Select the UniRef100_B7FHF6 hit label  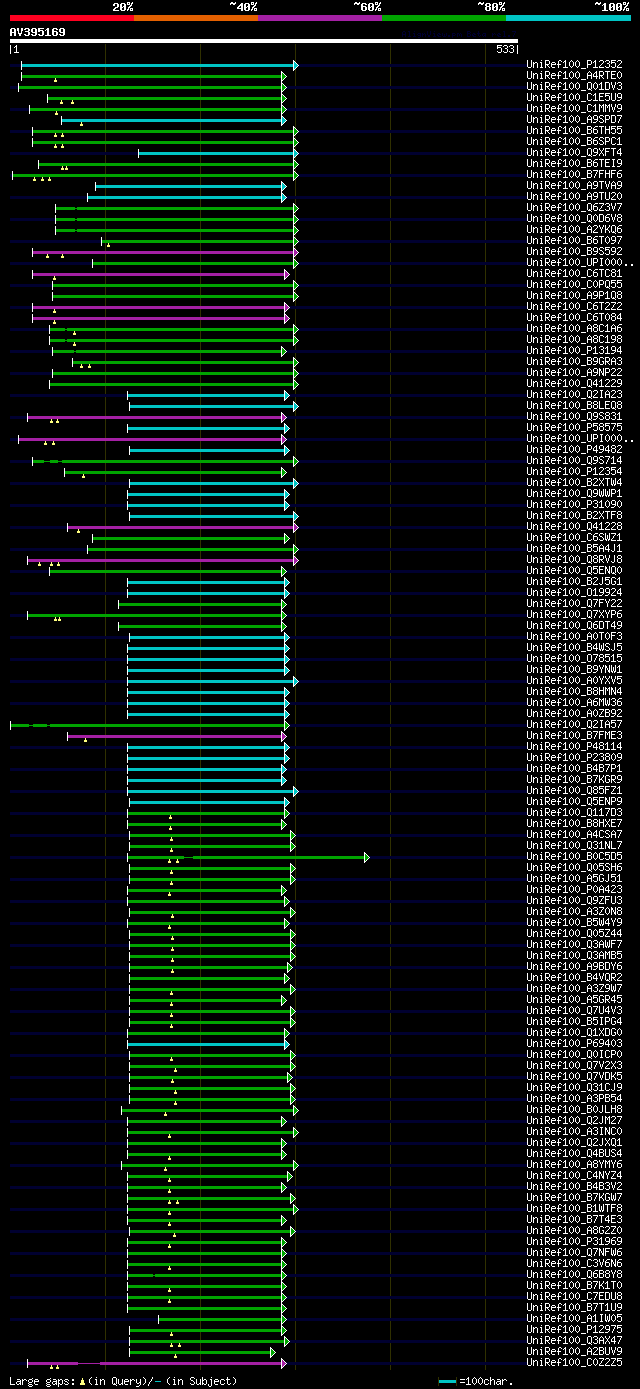574,175
